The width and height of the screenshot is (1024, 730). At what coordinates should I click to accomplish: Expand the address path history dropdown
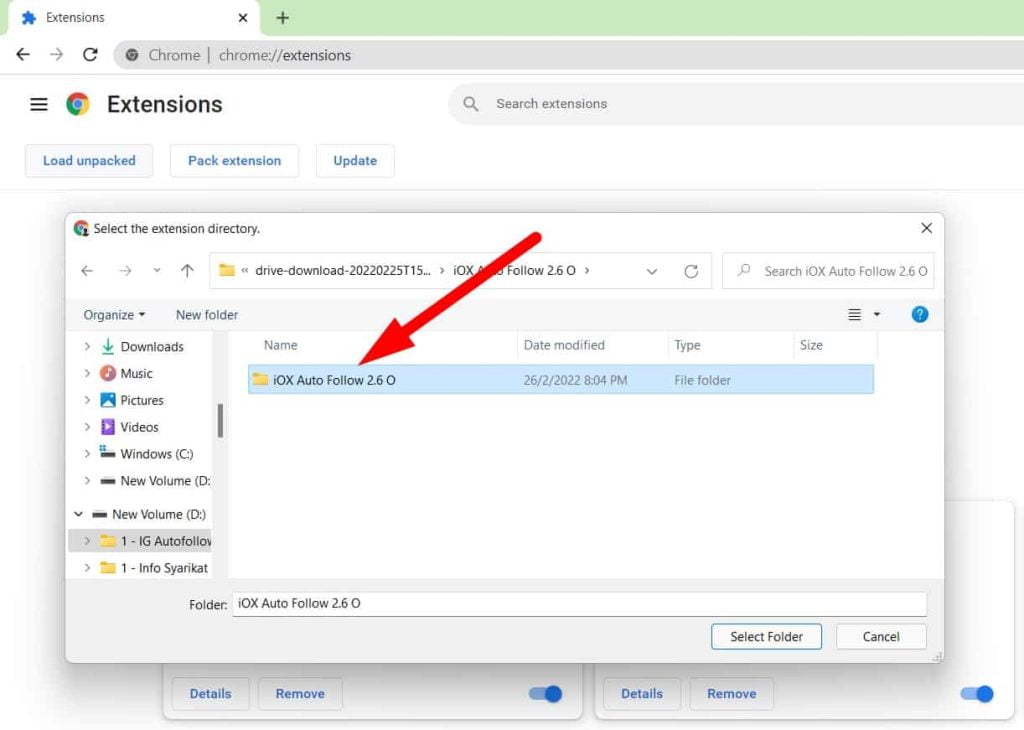[652, 271]
